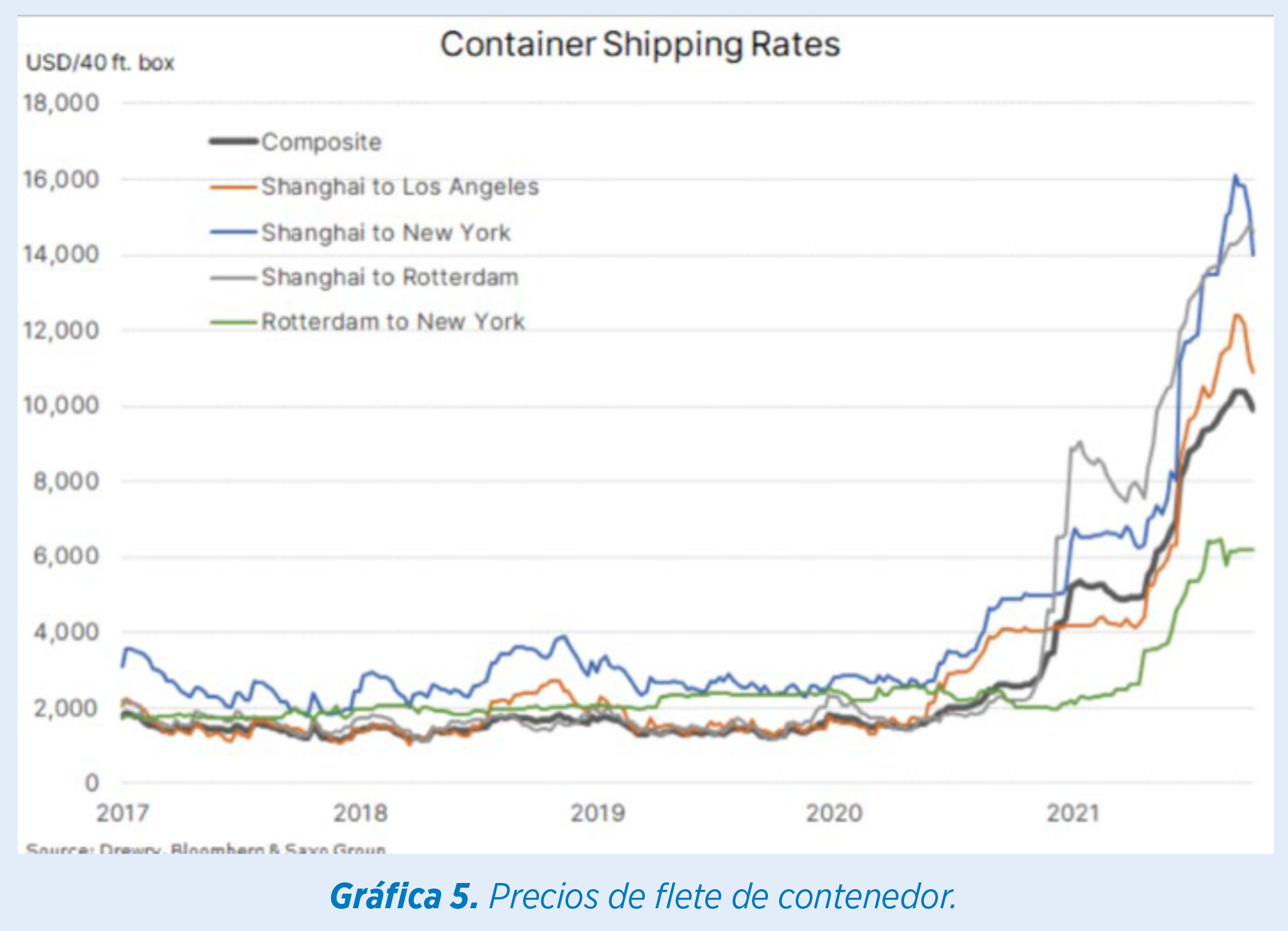Select the Shanghai to Rotterdam legend label

pos(390,278)
